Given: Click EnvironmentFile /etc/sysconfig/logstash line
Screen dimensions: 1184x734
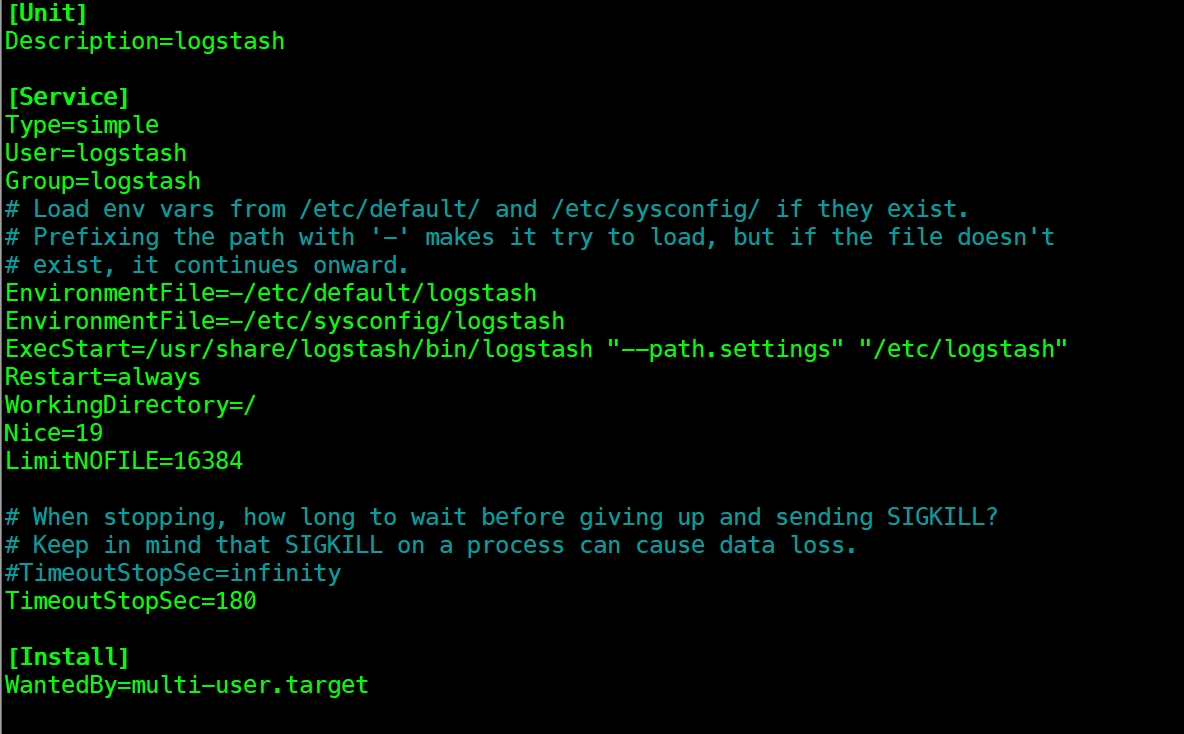Looking at the screenshot, I should [285, 321].
